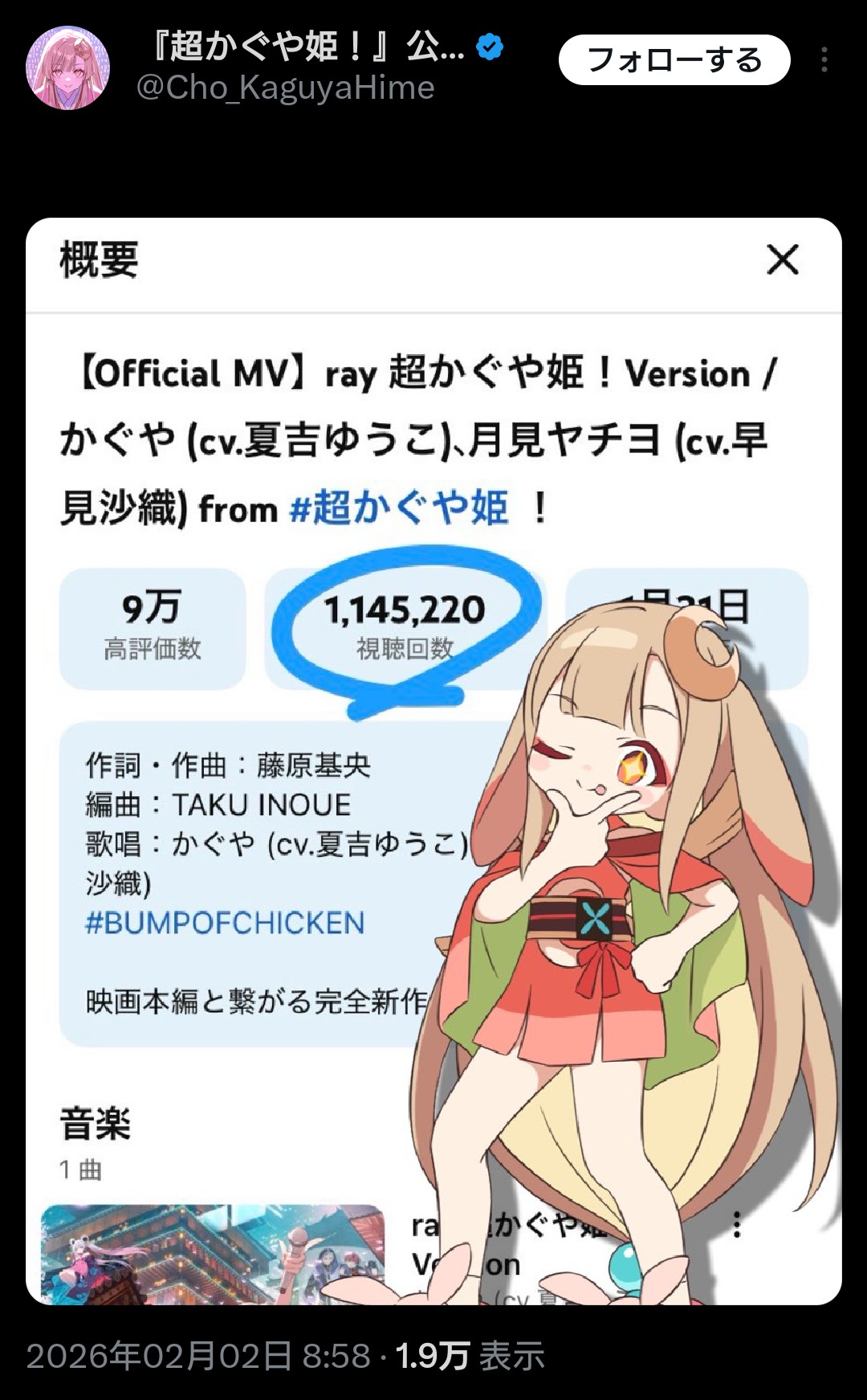
Task: Close the 概要 panel with the X icon
Action: click(x=783, y=259)
